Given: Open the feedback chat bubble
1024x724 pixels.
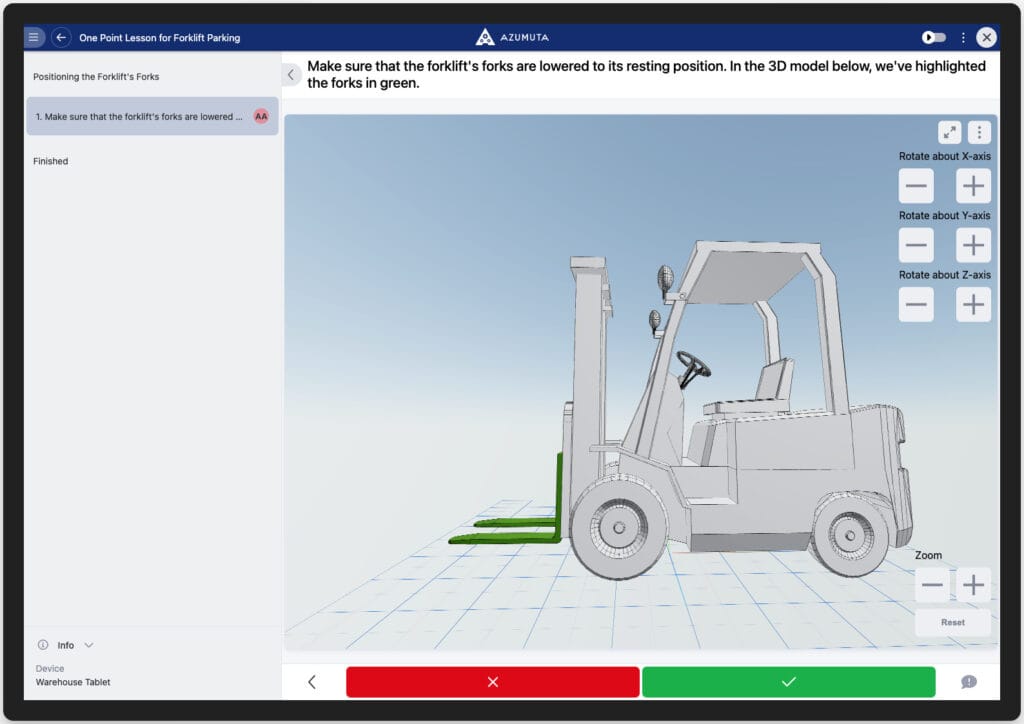Looking at the screenshot, I should 968,683.
